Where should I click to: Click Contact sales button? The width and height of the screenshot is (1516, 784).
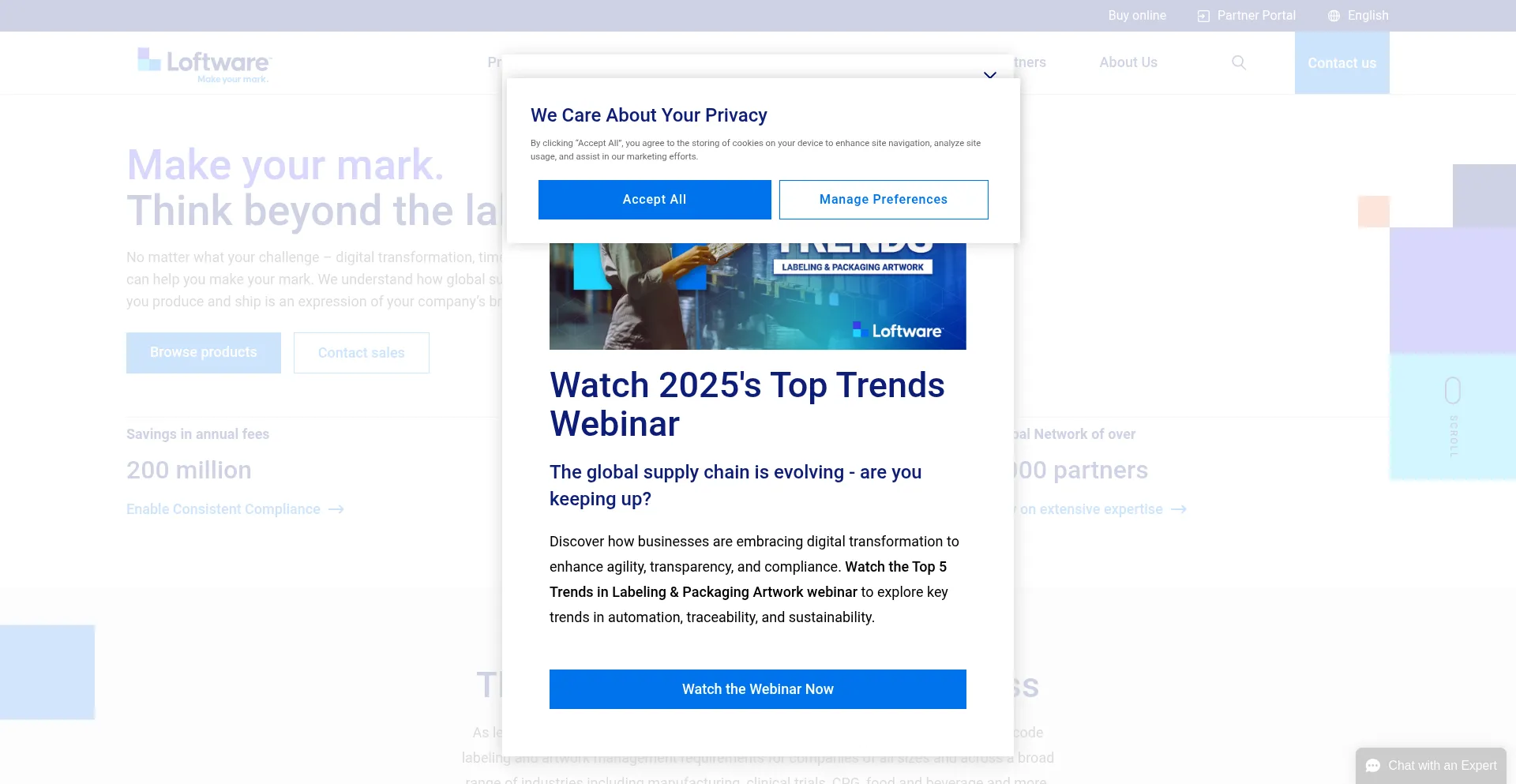[x=362, y=353]
